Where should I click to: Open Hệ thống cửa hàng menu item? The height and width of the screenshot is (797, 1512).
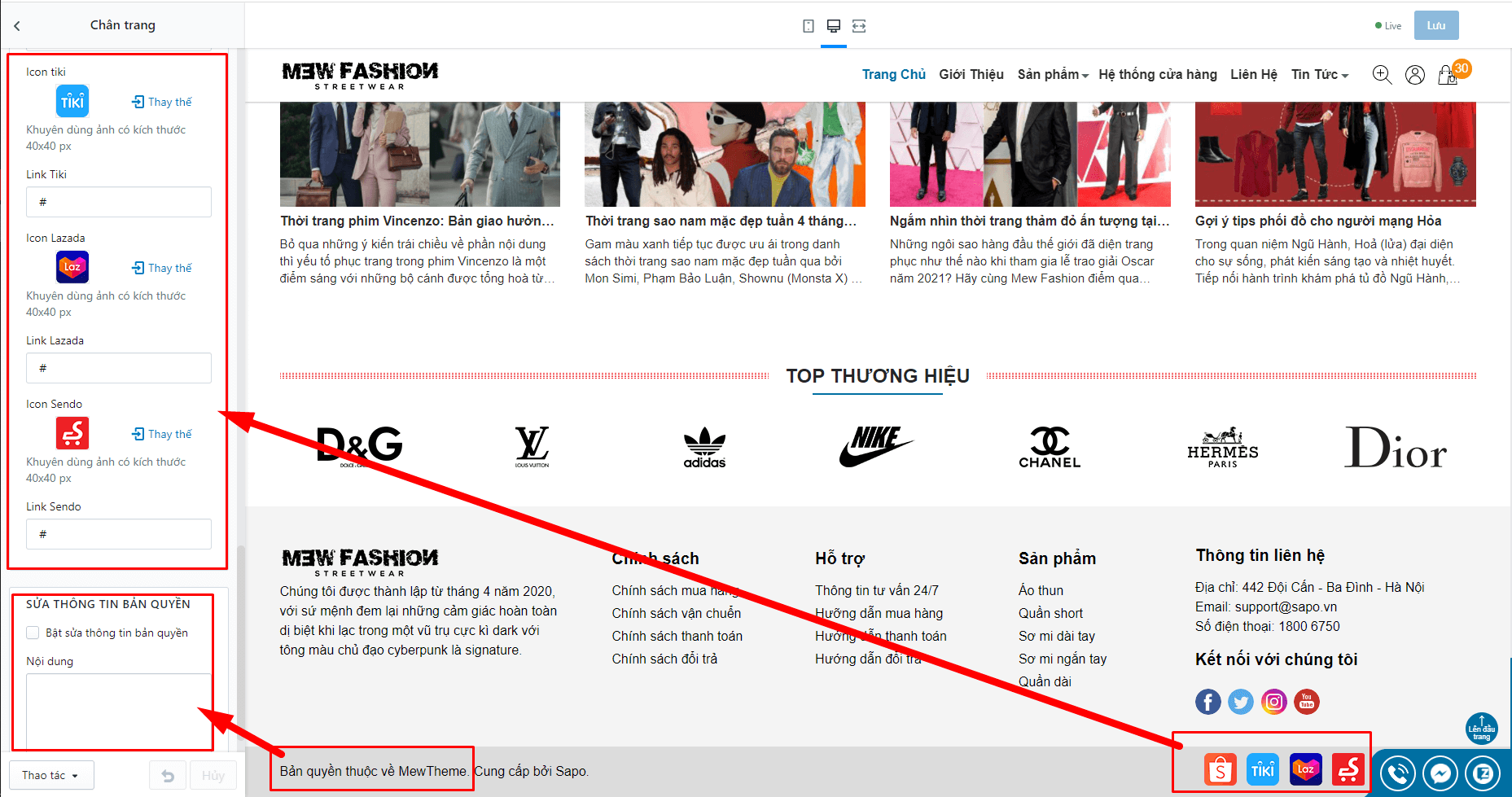1158,74
